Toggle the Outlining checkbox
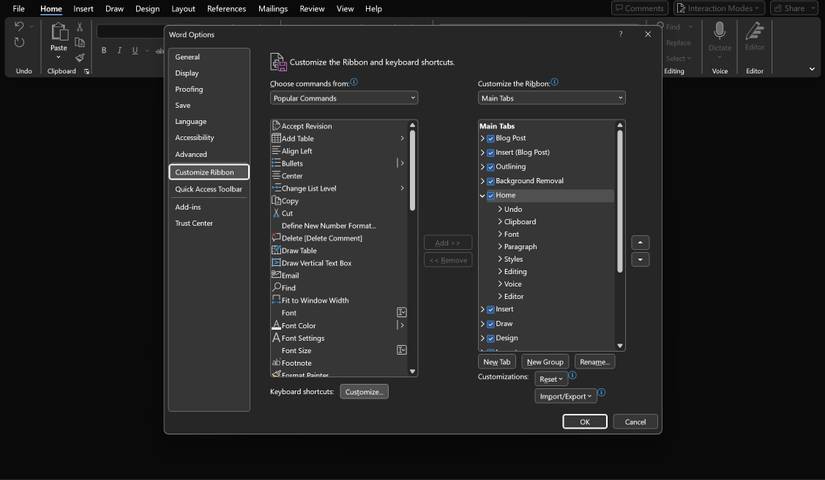The width and height of the screenshot is (825, 480). [490, 167]
